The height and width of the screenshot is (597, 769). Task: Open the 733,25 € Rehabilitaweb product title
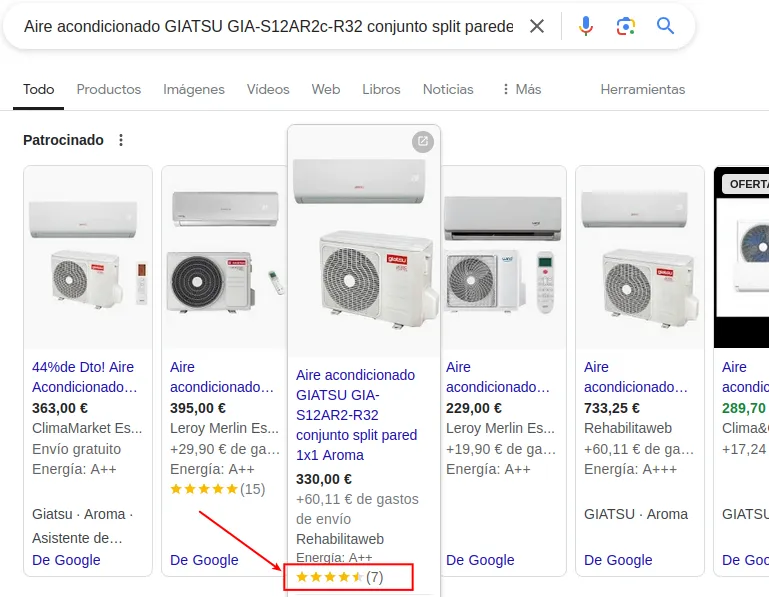coord(636,377)
